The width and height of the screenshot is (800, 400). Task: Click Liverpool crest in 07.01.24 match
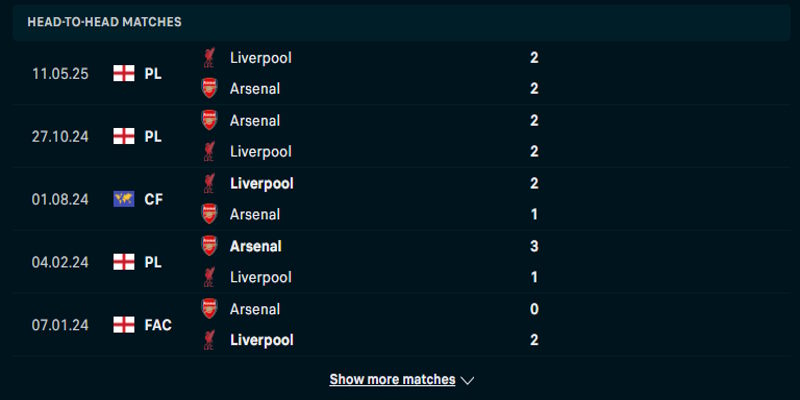(209, 340)
